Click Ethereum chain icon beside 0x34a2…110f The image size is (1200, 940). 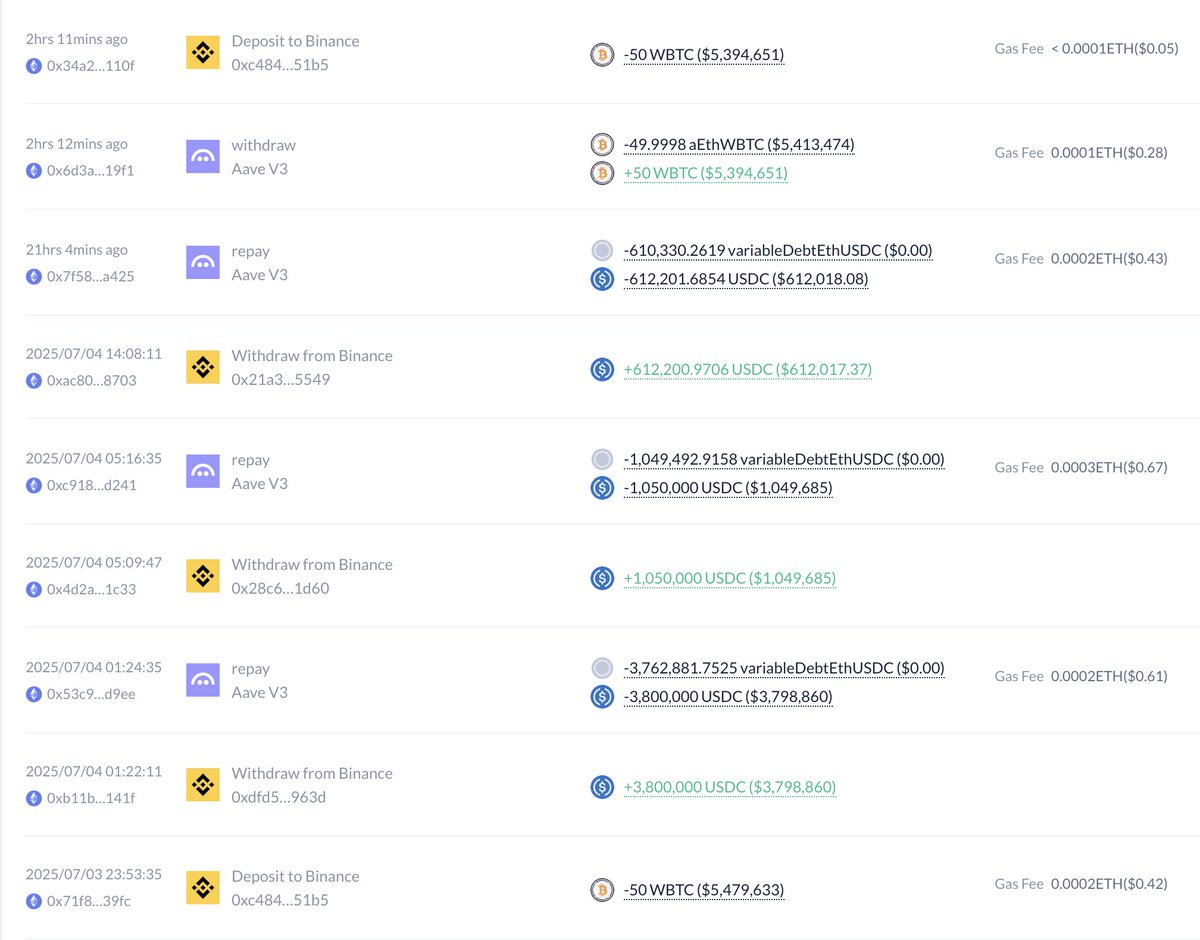coord(34,66)
